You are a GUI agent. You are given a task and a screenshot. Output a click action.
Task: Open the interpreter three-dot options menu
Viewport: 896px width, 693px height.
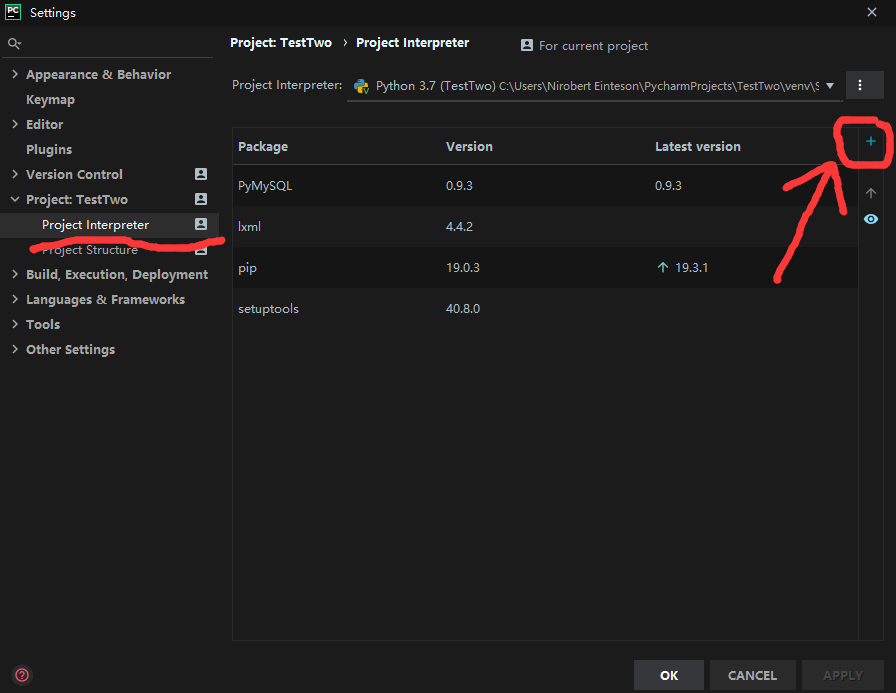pyautogui.click(x=860, y=86)
